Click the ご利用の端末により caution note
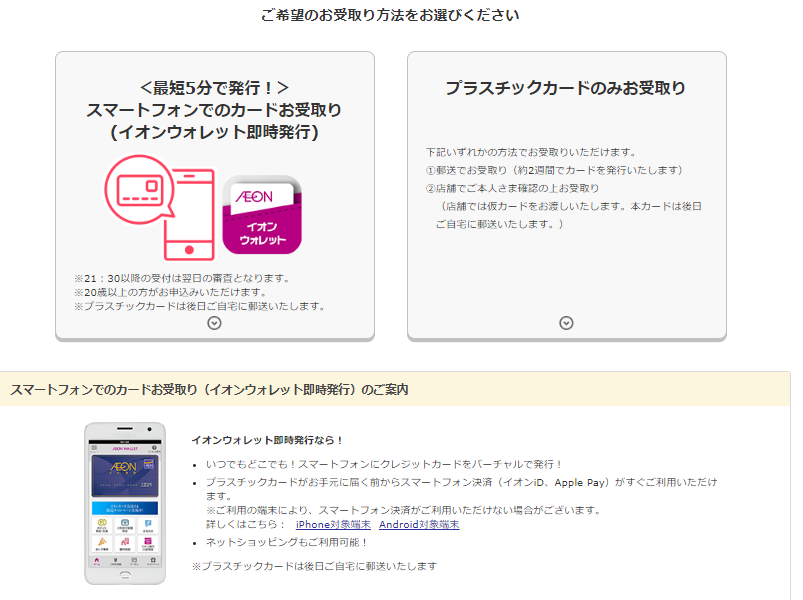803x600 pixels. coord(403,510)
